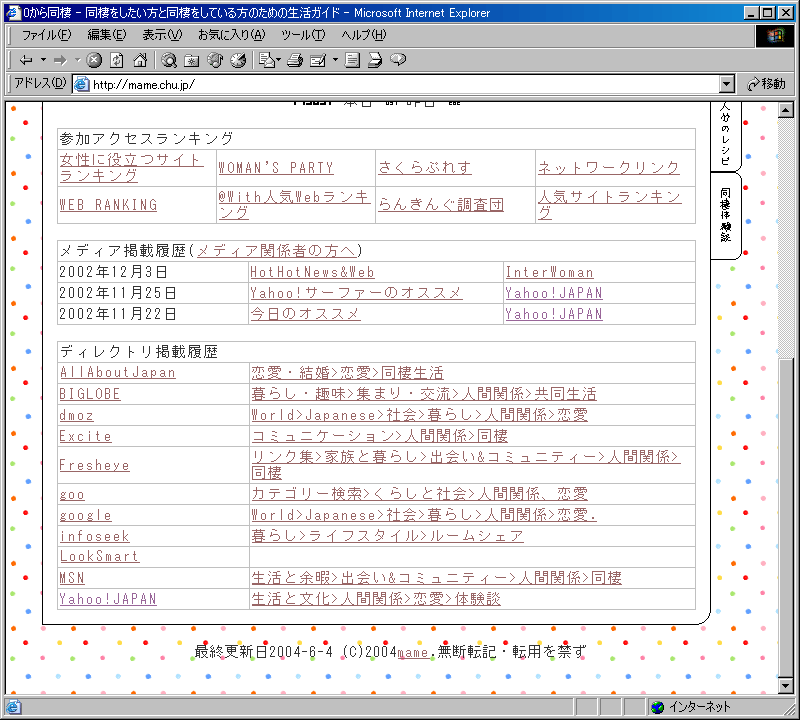Open the History pane icon

pyautogui.click(x=238, y=60)
